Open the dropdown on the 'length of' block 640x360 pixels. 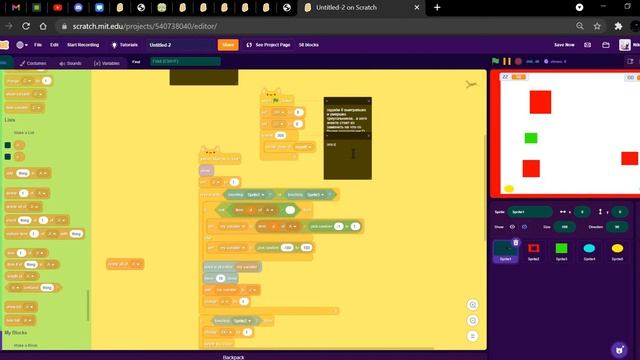[31, 276]
